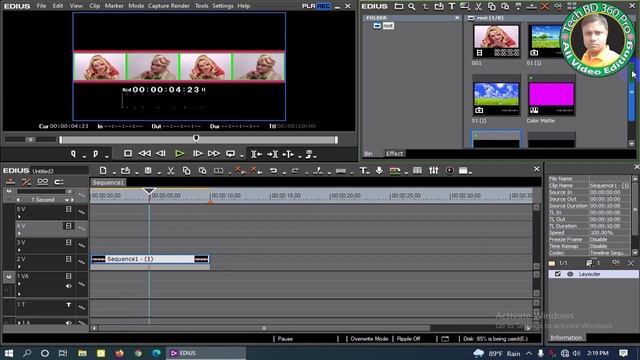Viewport: 640px width, 360px height.
Task: Step back one frame
Action: click(161, 153)
